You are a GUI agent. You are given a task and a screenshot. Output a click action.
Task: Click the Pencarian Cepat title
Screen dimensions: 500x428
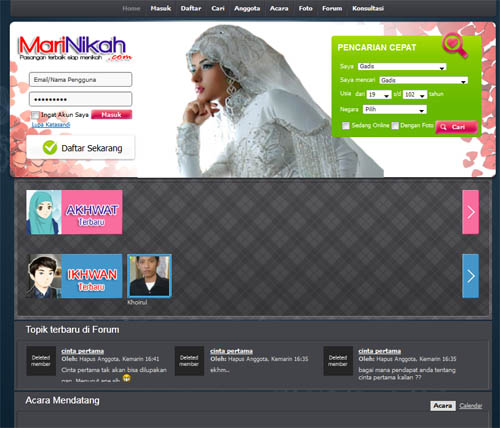pyautogui.click(x=377, y=48)
